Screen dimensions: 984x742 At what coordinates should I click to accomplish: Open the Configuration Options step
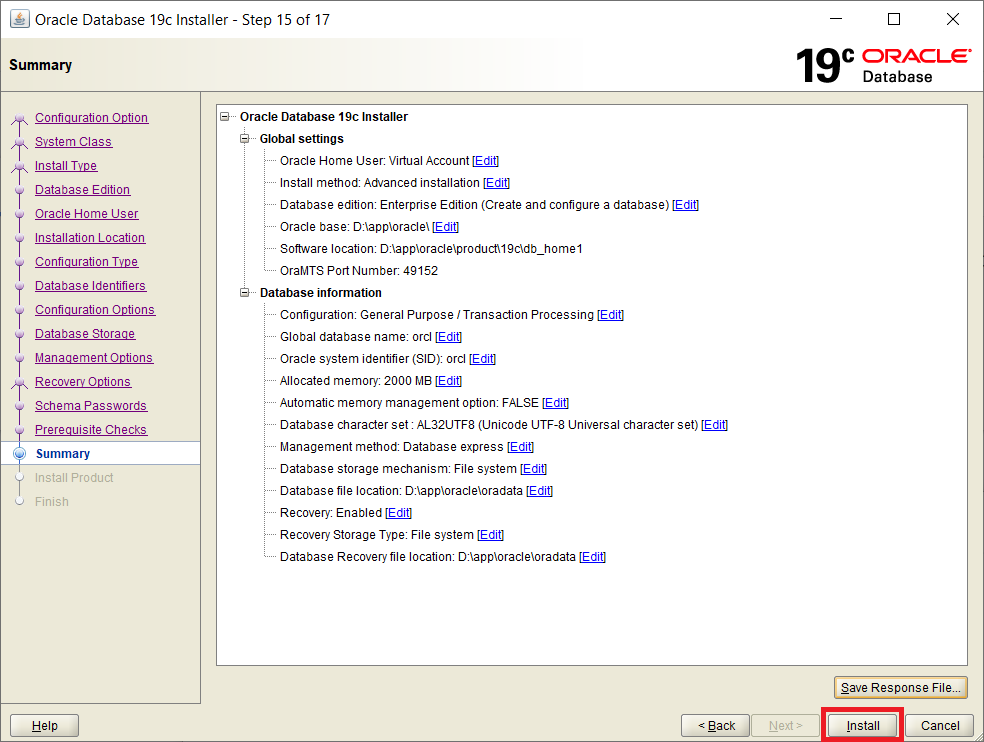tap(95, 309)
